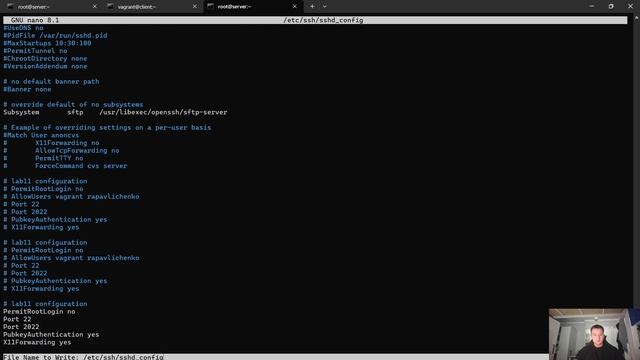Click the scrollbar up arrow
This screenshot has height=360, width=640.
(x=636, y=18)
